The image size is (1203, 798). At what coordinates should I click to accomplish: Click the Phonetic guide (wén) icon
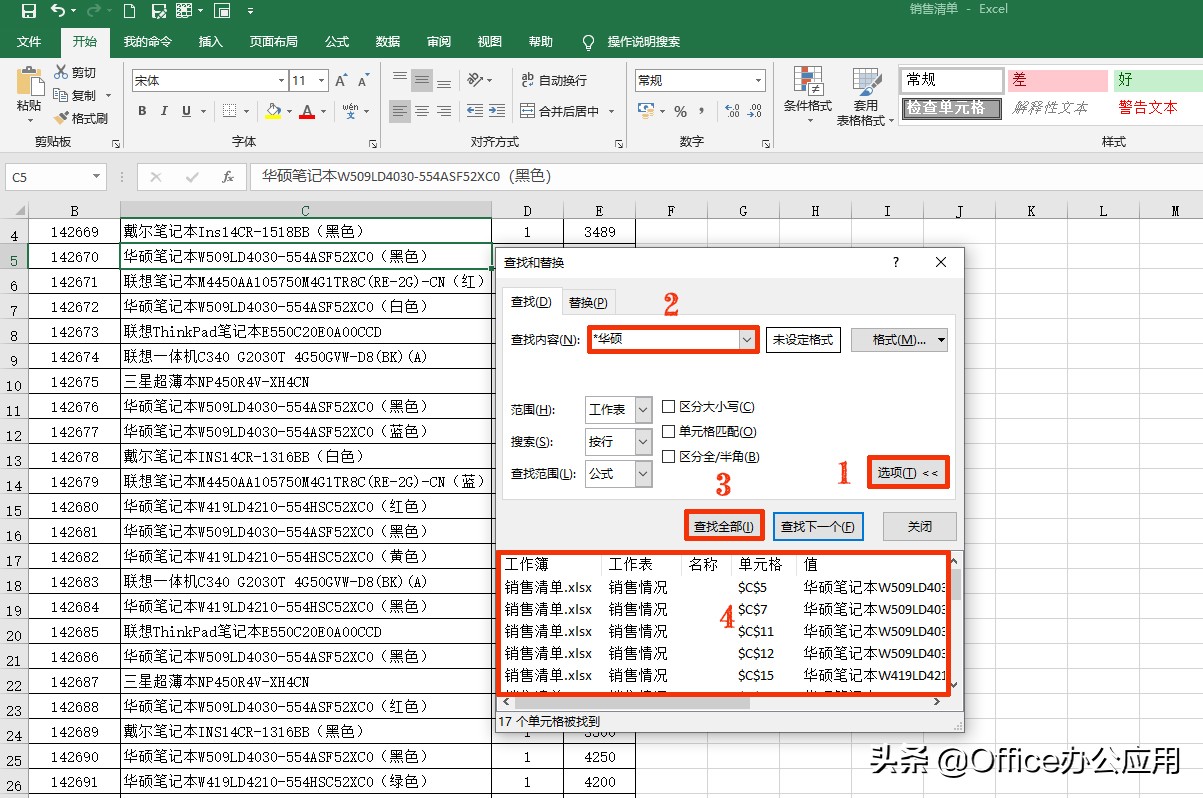350,111
